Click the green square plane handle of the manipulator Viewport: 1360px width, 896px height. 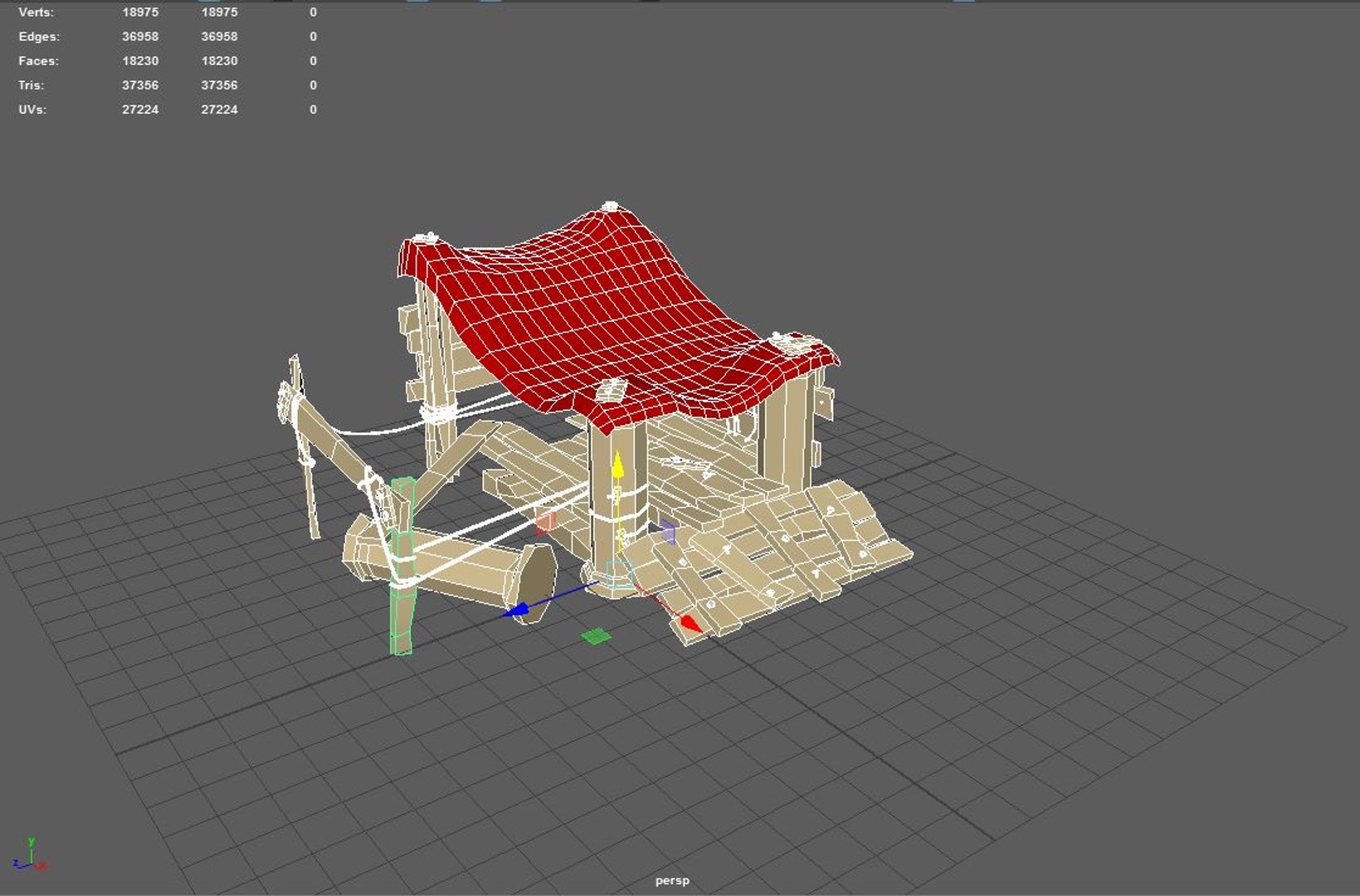coord(596,636)
